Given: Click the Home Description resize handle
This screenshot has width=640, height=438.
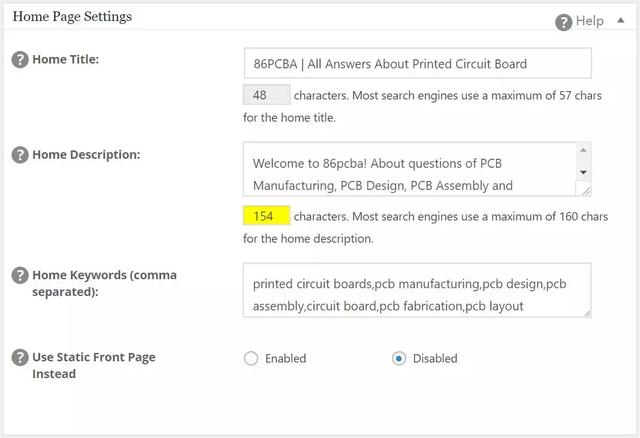Looking at the screenshot, I should (586, 191).
